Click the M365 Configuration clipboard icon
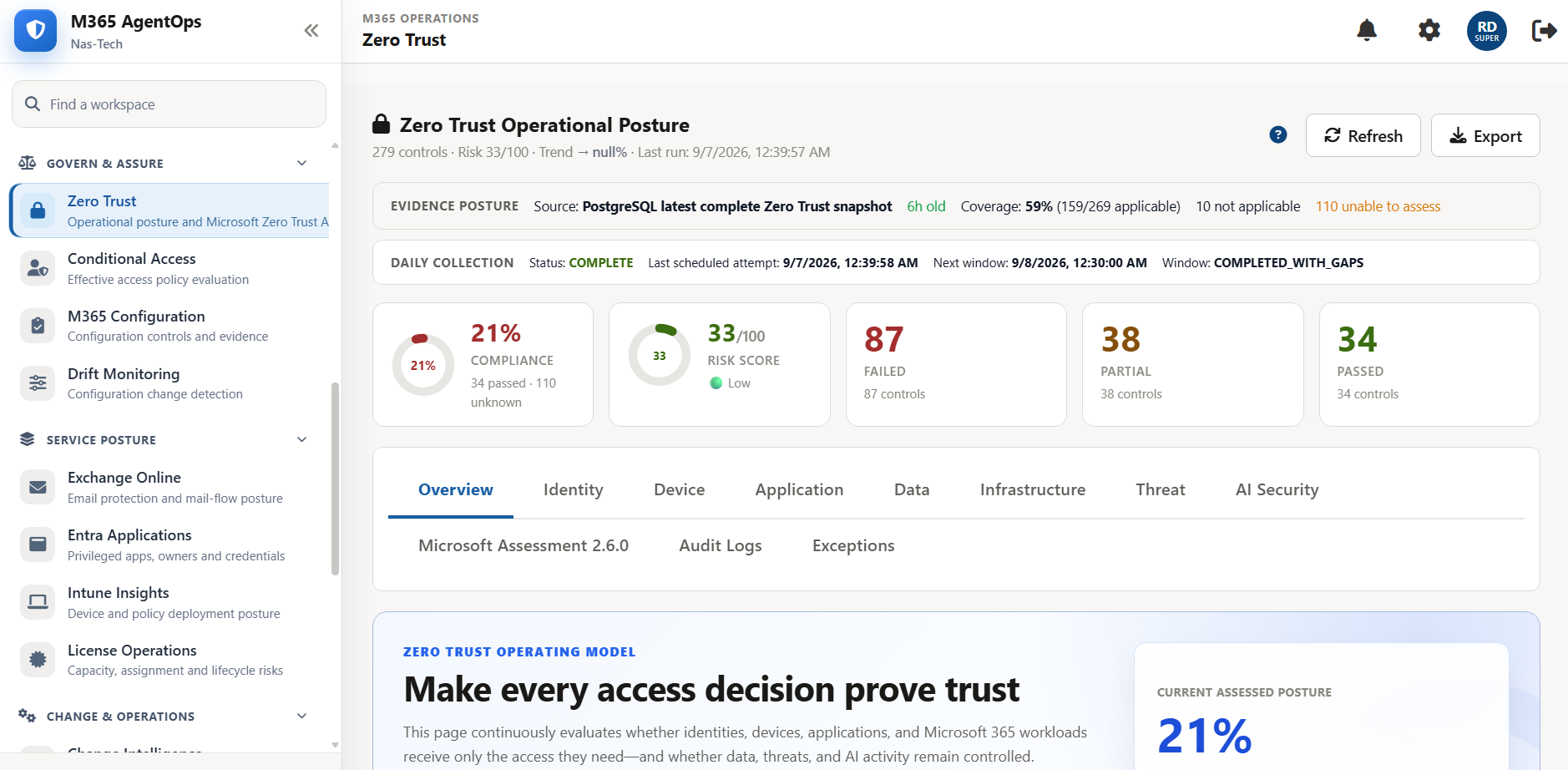Image resolution: width=1568 pixels, height=770 pixels. [x=38, y=326]
